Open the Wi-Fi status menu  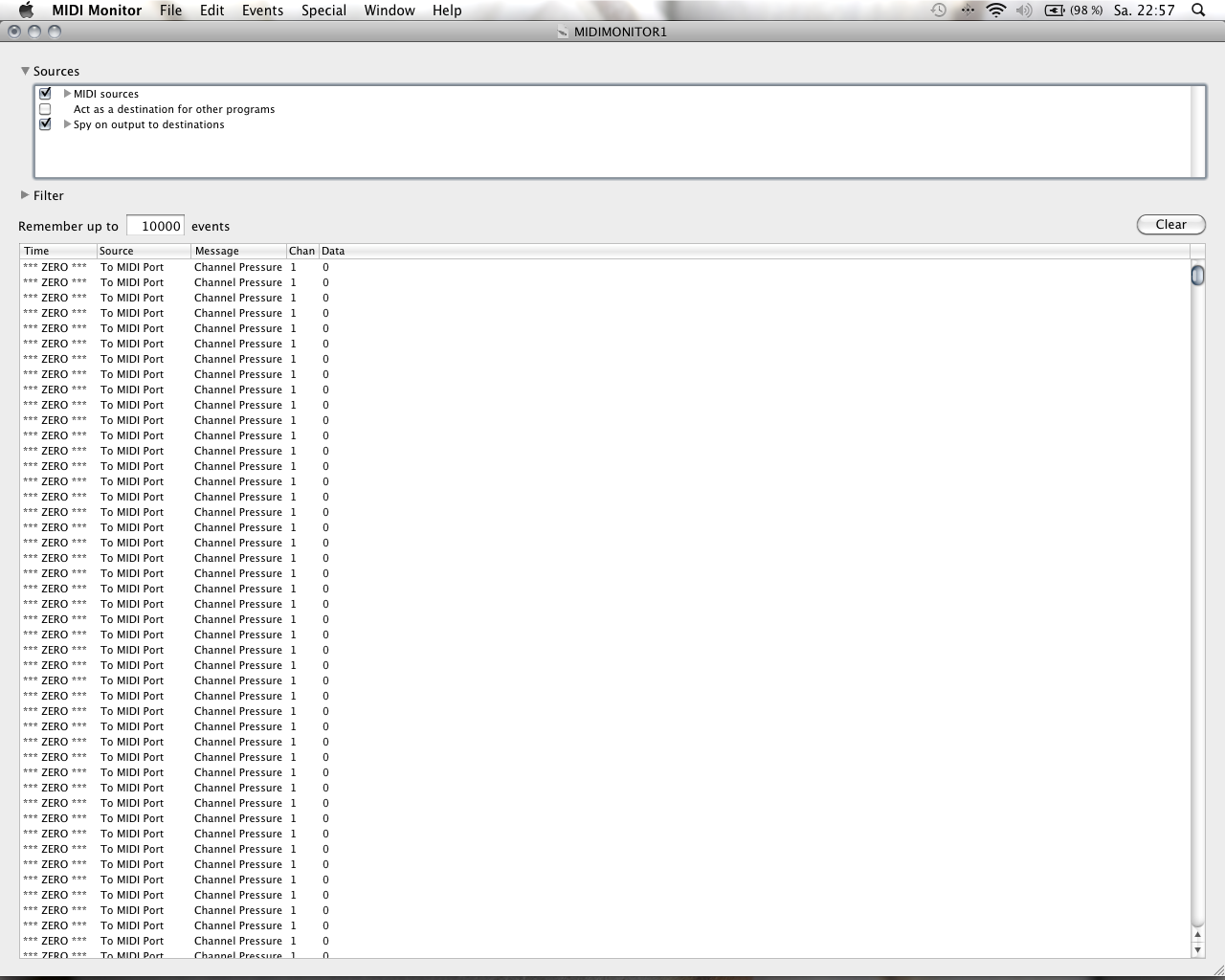point(996,11)
